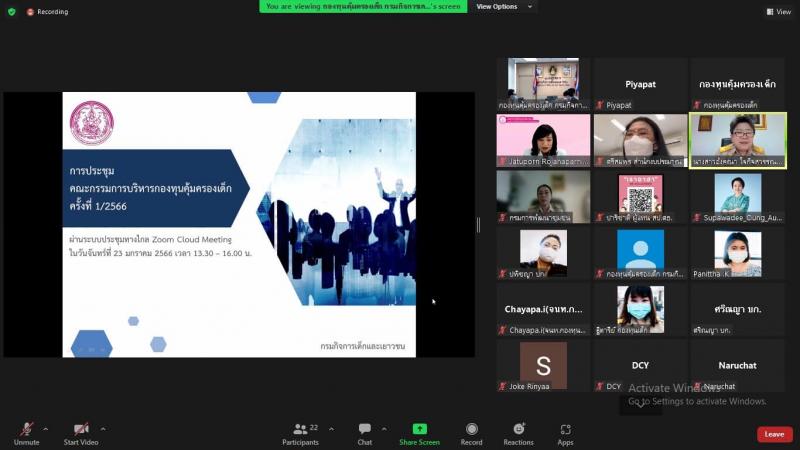Click the round pink emblem on the slide
Viewport: 800px width, 450px height.
92,123
